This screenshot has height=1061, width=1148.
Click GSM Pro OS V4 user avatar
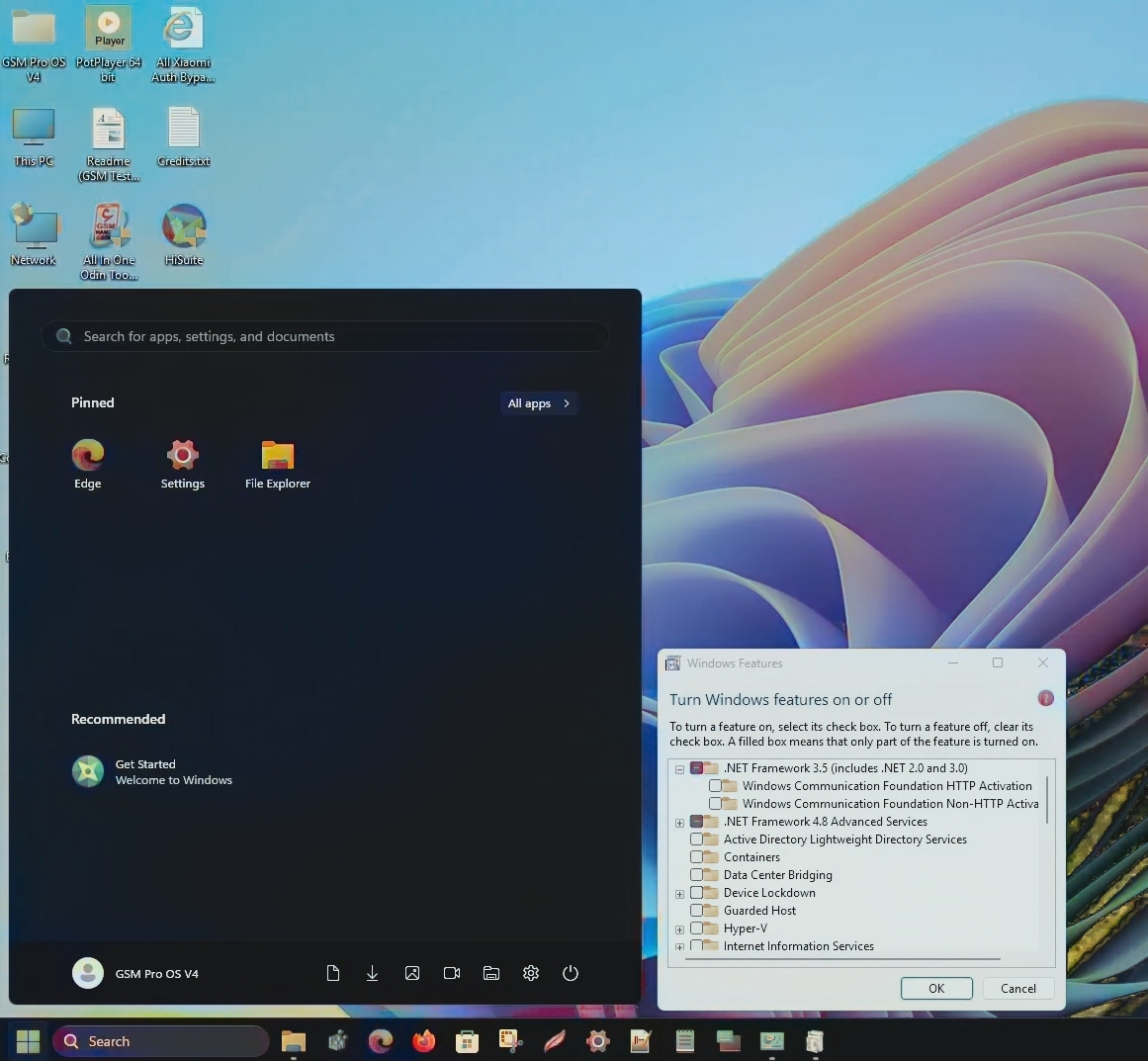[x=88, y=973]
